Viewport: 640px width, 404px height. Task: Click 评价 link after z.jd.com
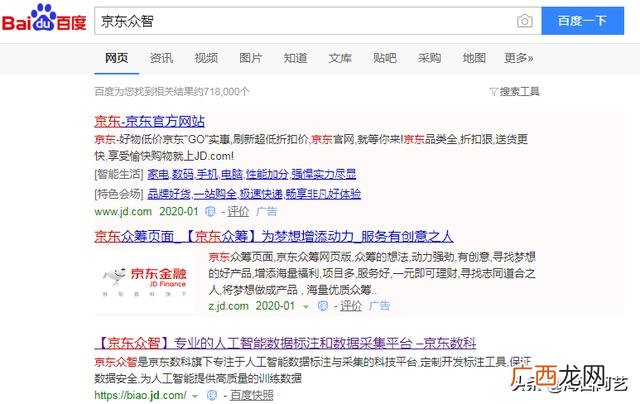(351, 306)
